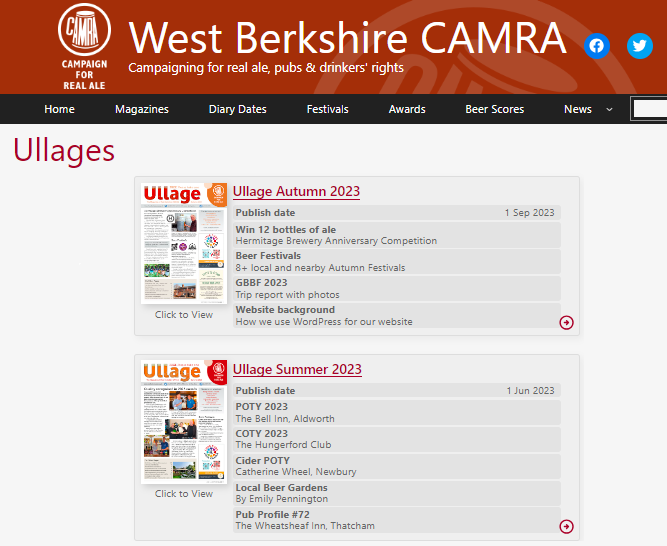The height and width of the screenshot is (546, 667).
Task: Open the Ullage Autumn 2023 link
Action: pos(296,191)
